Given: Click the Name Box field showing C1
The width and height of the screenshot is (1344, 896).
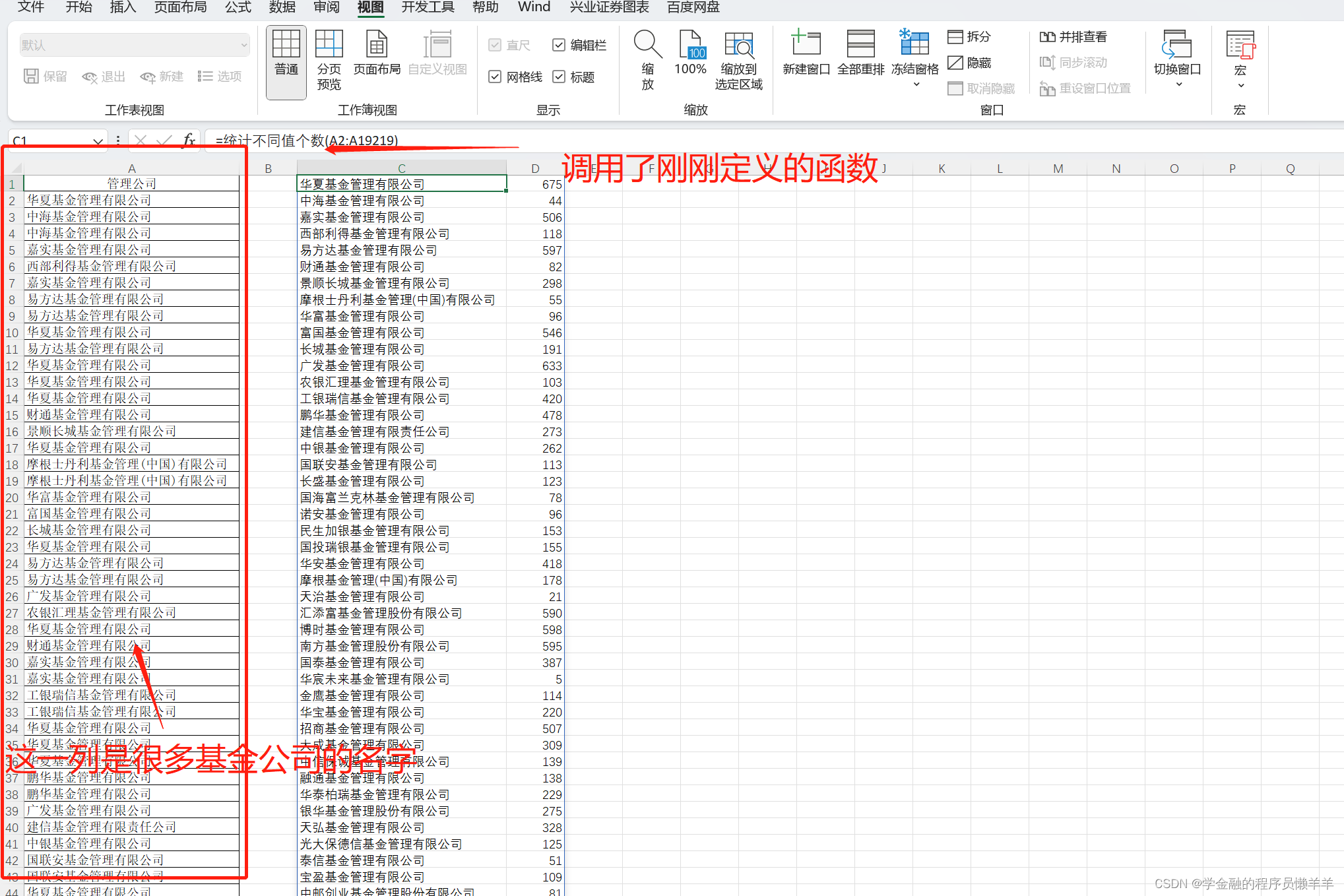Looking at the screenshot, I should click(49, 141).
